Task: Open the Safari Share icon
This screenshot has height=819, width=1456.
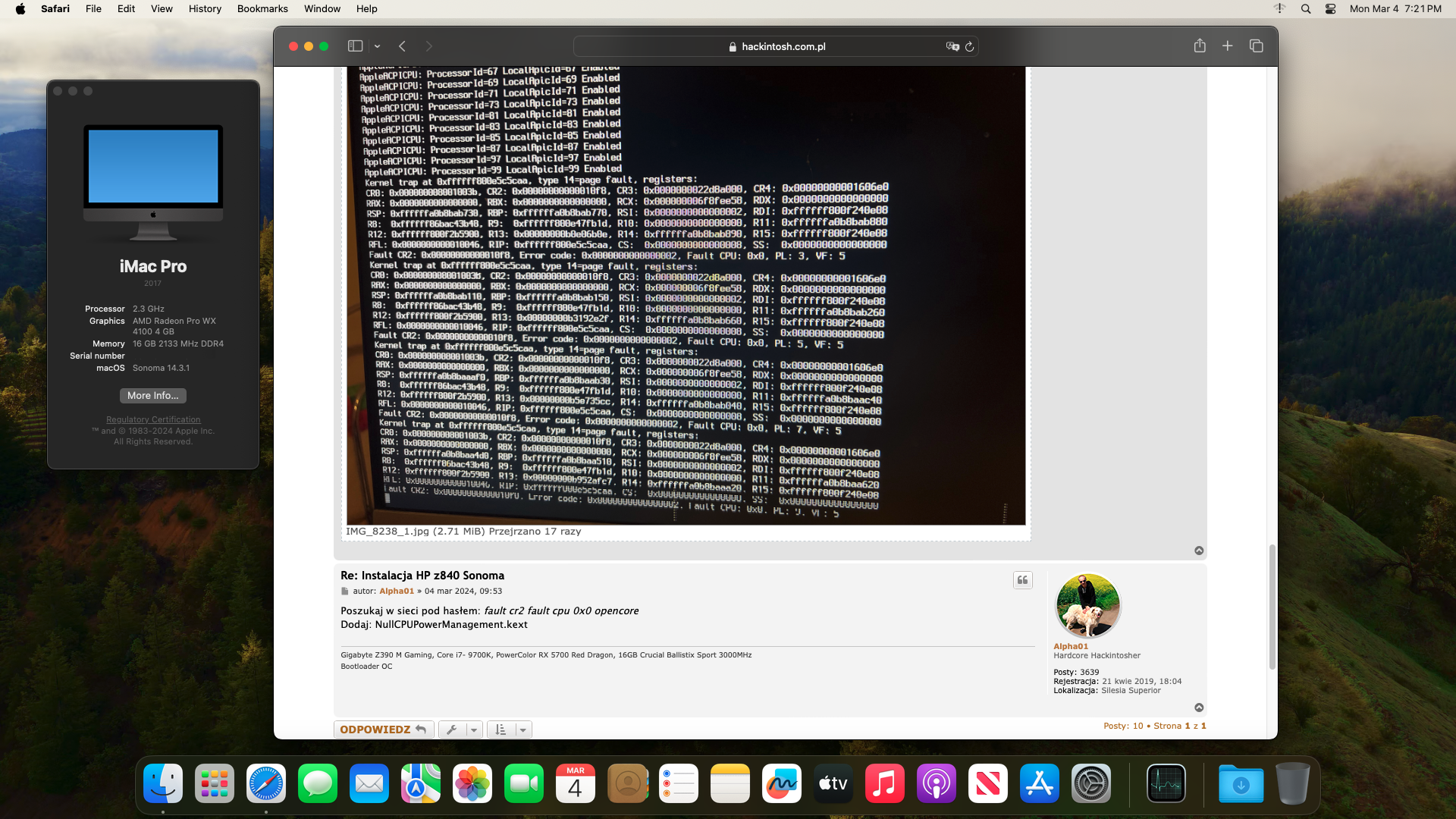Action: (1200, 46)
